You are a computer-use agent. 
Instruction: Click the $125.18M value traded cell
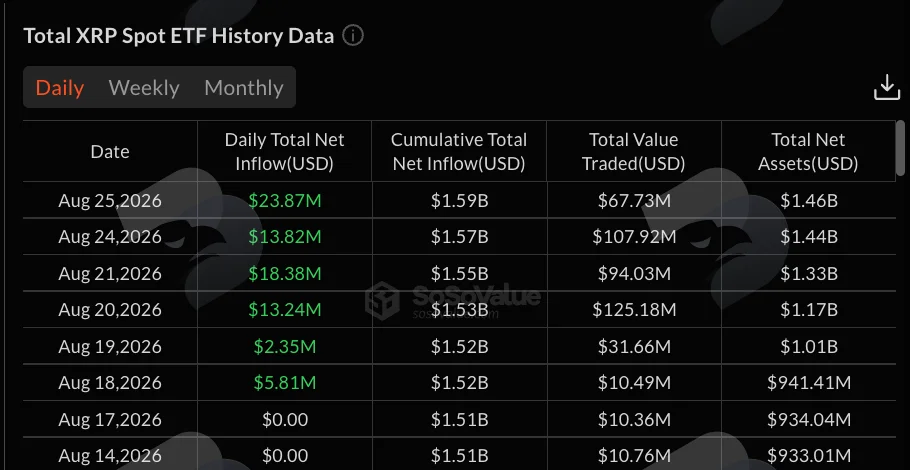(x=634, y=310)
